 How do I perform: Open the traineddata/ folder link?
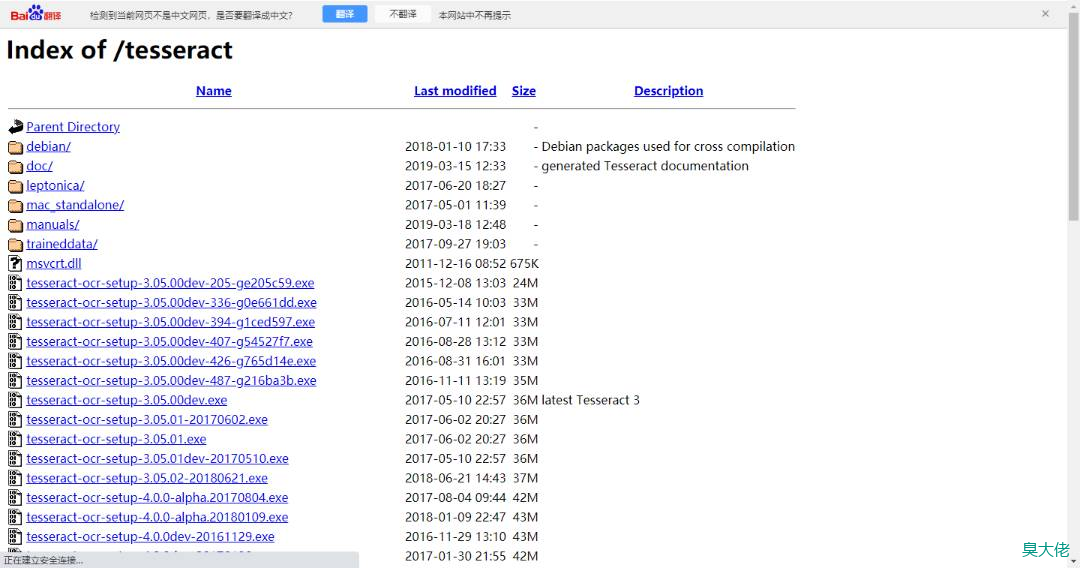click(x=62, y=244)
